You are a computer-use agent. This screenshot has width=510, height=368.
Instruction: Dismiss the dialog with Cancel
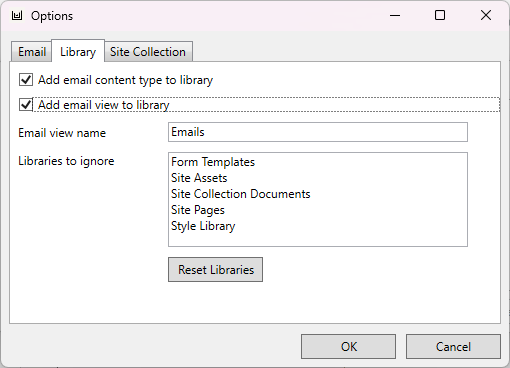[x=453, y=347]
